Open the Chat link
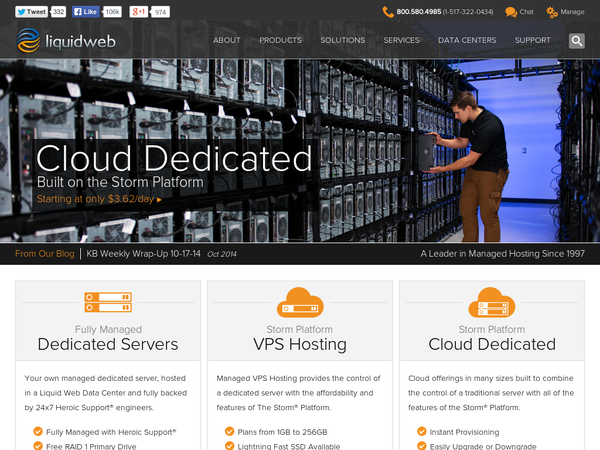 (526, 12)
